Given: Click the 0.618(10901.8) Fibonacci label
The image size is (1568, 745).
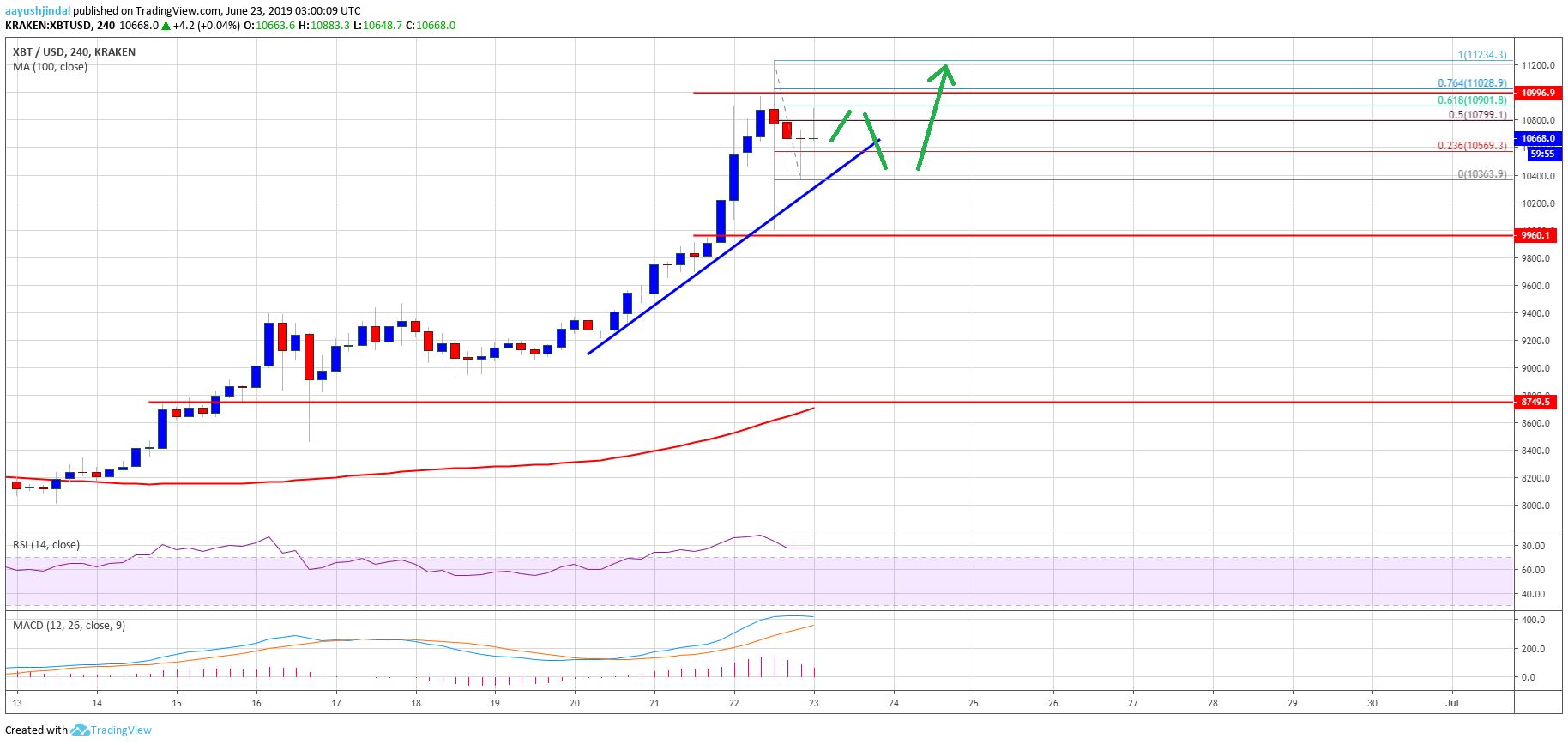Looking at the screenshot, I should (x=1472, y=100).
